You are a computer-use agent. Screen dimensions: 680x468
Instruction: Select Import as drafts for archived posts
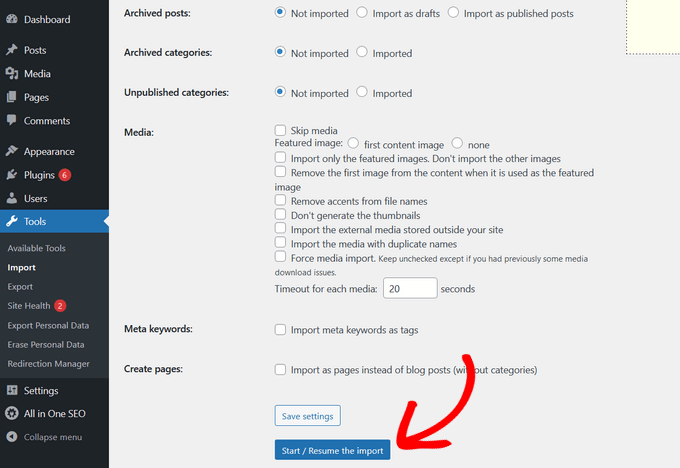(362, 14)
